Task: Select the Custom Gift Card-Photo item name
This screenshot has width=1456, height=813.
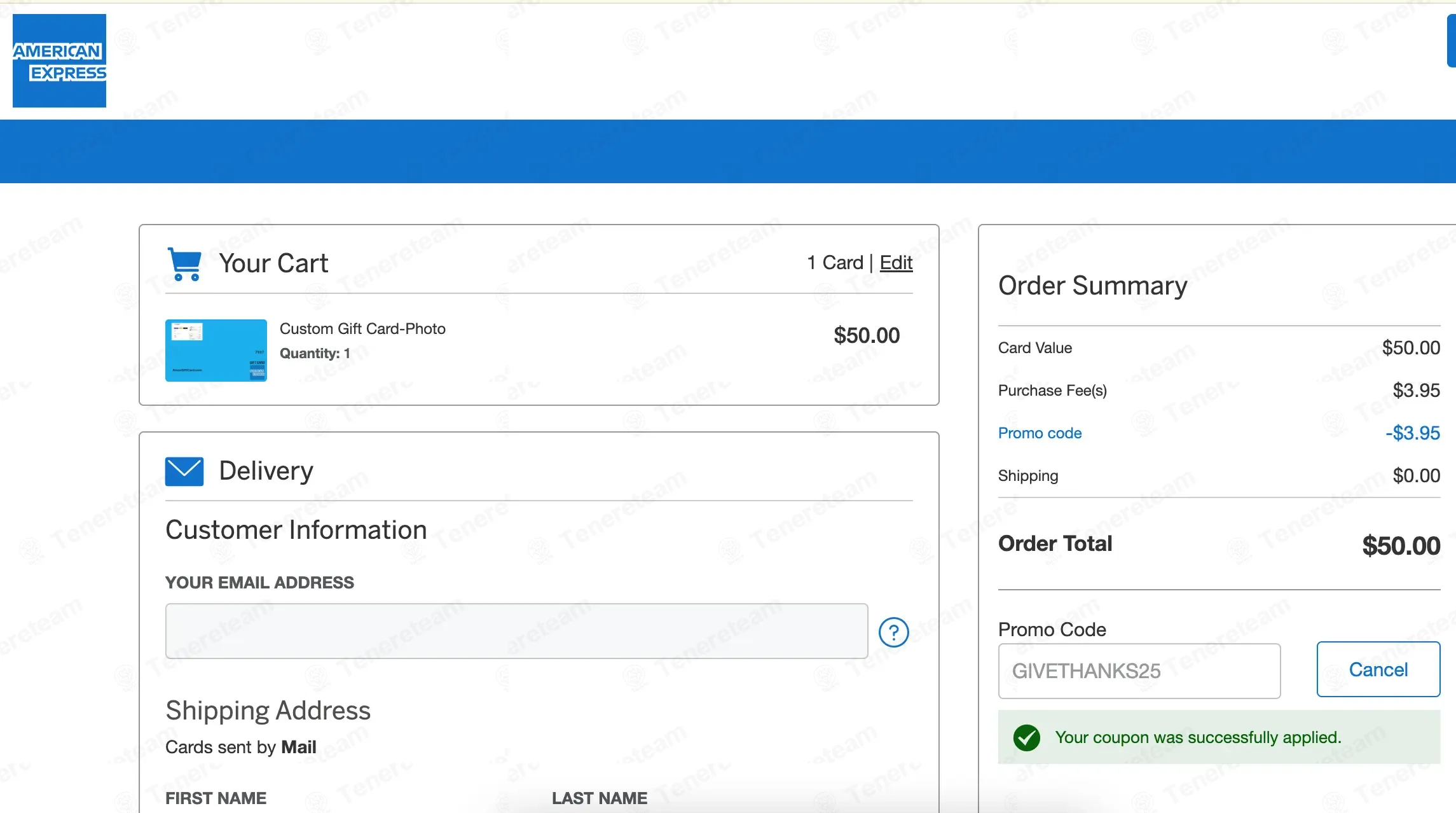Action: coord(362,329)
